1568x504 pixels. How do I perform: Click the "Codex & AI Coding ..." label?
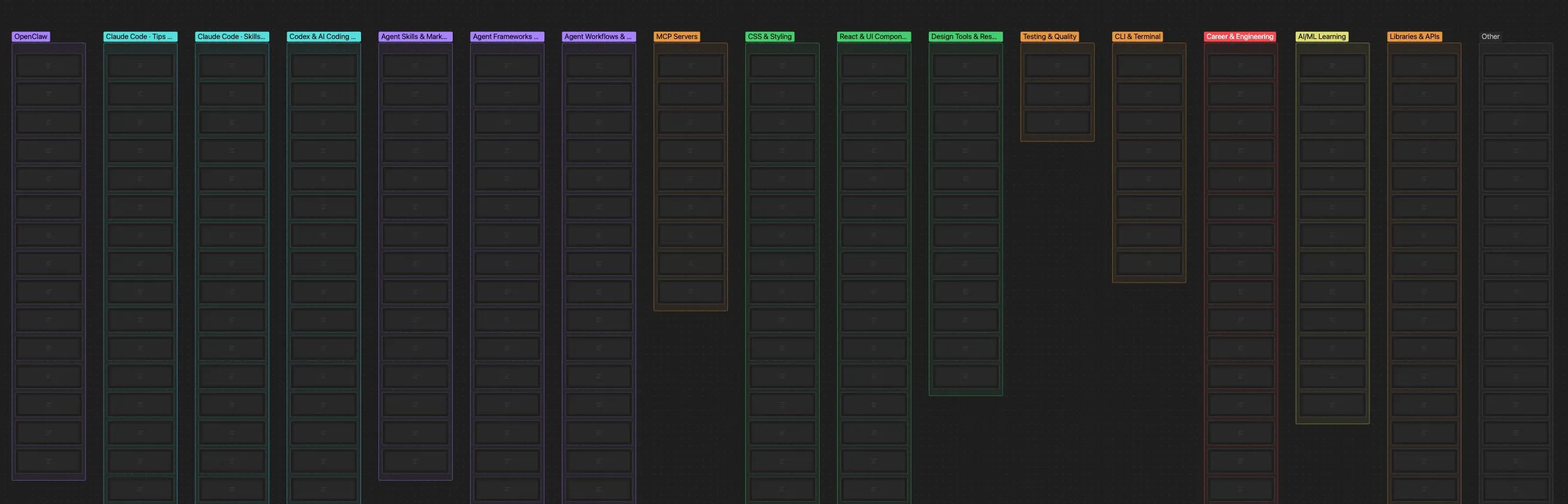coord(323,37)
